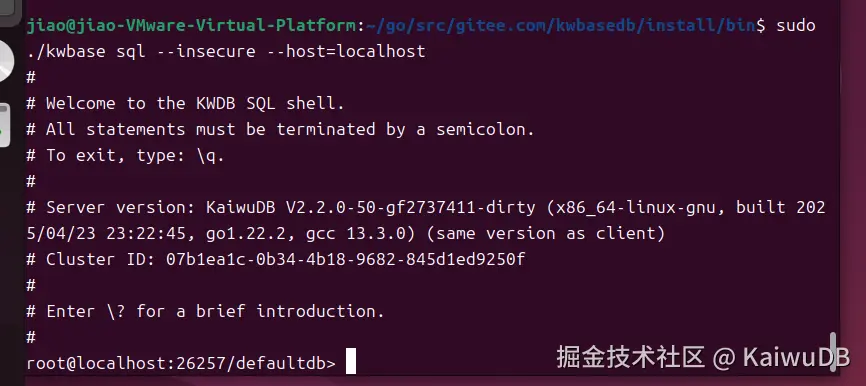
Task: Open the dock icon below the disc
Action: click(4, 125)
